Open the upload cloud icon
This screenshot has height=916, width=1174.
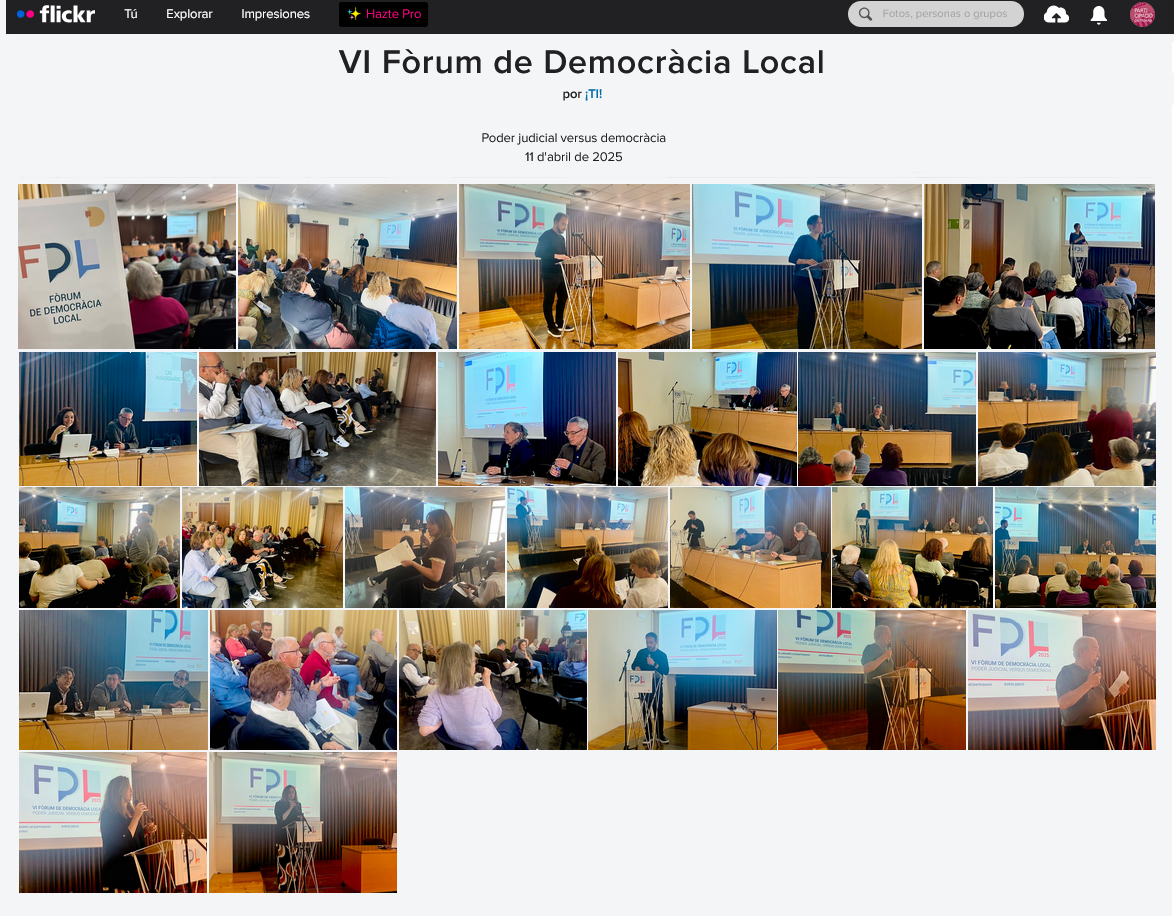(x=1056, y=14)
